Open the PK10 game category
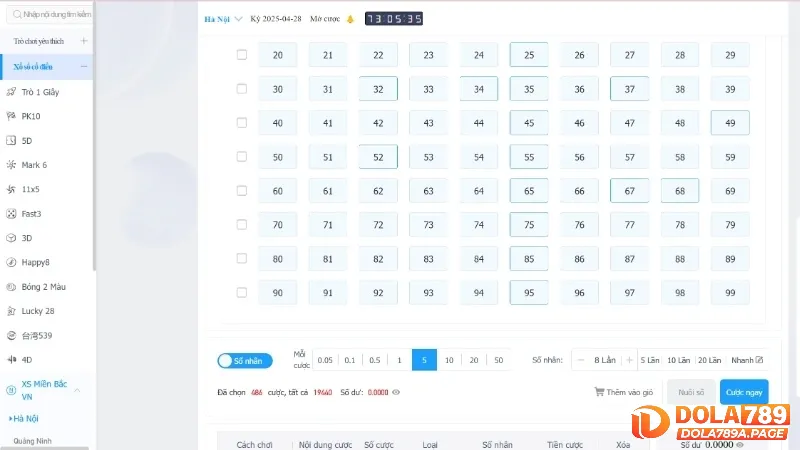 [x=31, y=116]
